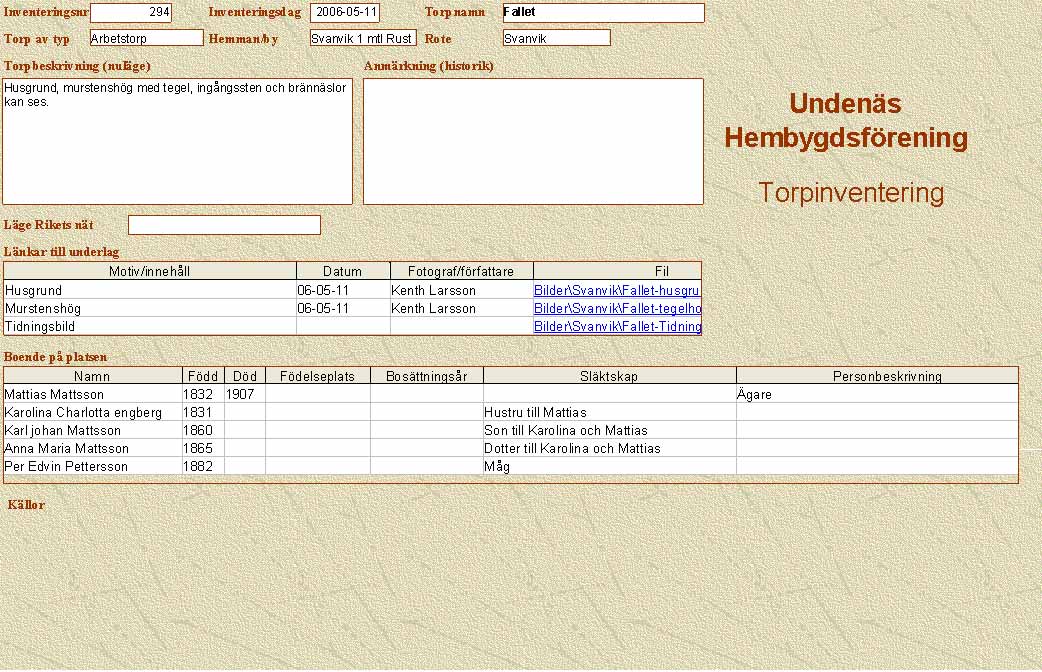Click the Torp namn field with Fallet
This screenshot has width=1042, height=672.
[603, 13]
